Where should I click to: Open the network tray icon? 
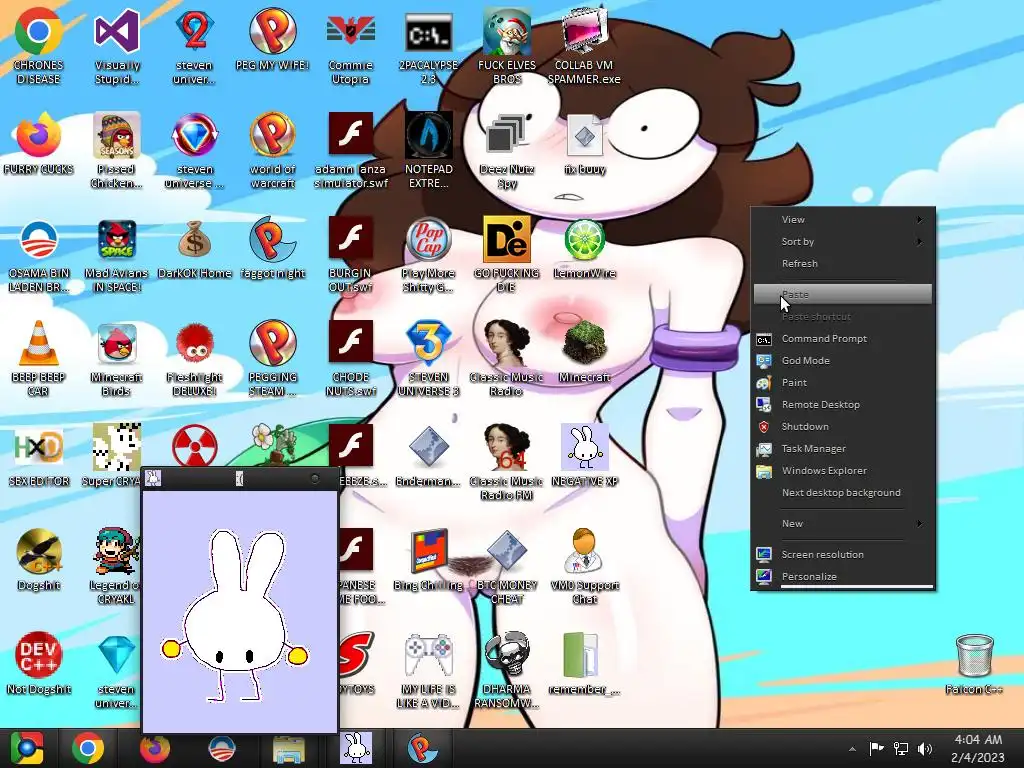click(901, 748)
